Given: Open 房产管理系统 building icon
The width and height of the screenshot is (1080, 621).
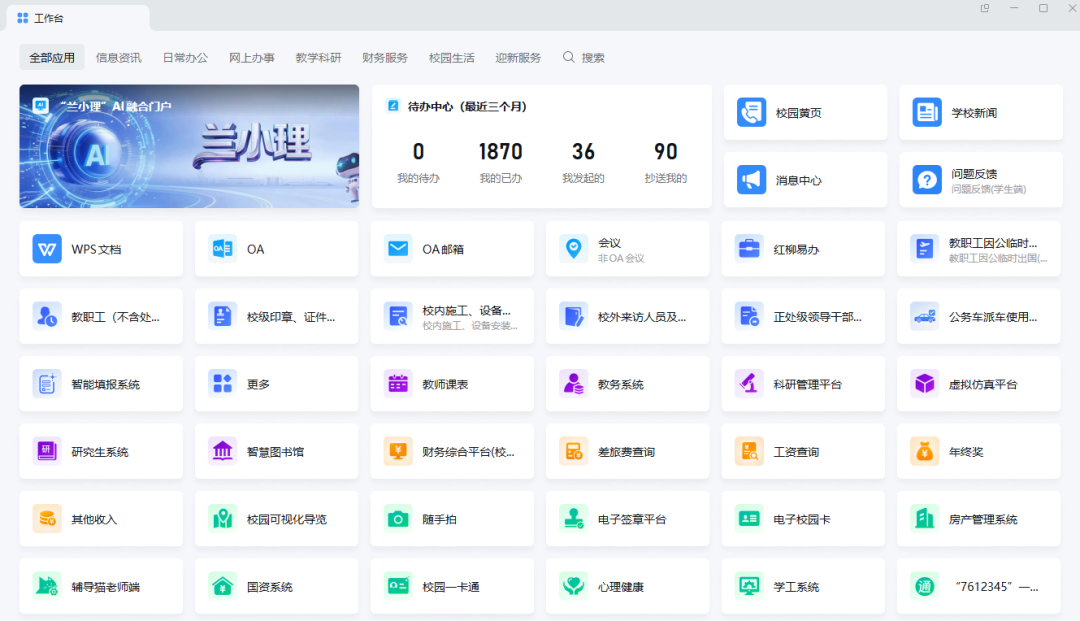Looking at the screenshot, I should coord(924,518).
